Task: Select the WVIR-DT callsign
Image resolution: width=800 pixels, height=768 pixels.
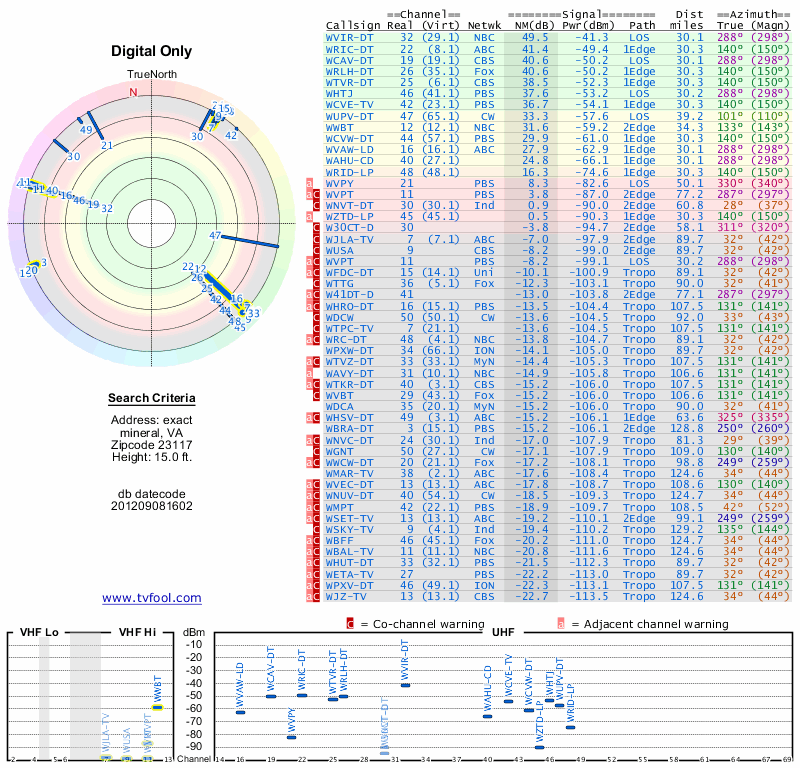Action: coord(349,38)
